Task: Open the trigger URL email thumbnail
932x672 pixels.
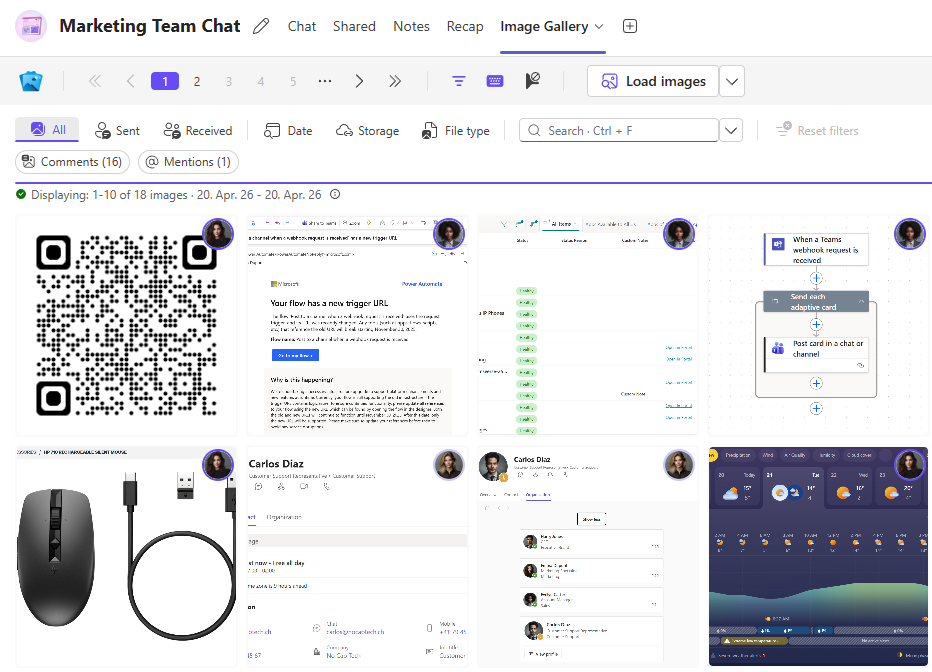Action: (x=358, y=325)
